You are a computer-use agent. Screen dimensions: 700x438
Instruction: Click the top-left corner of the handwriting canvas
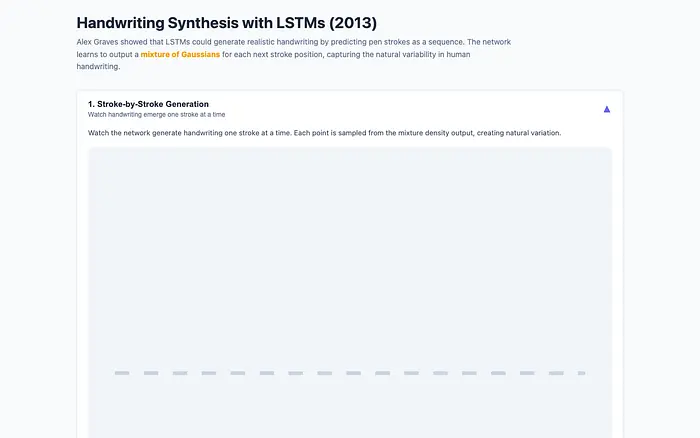93,151
